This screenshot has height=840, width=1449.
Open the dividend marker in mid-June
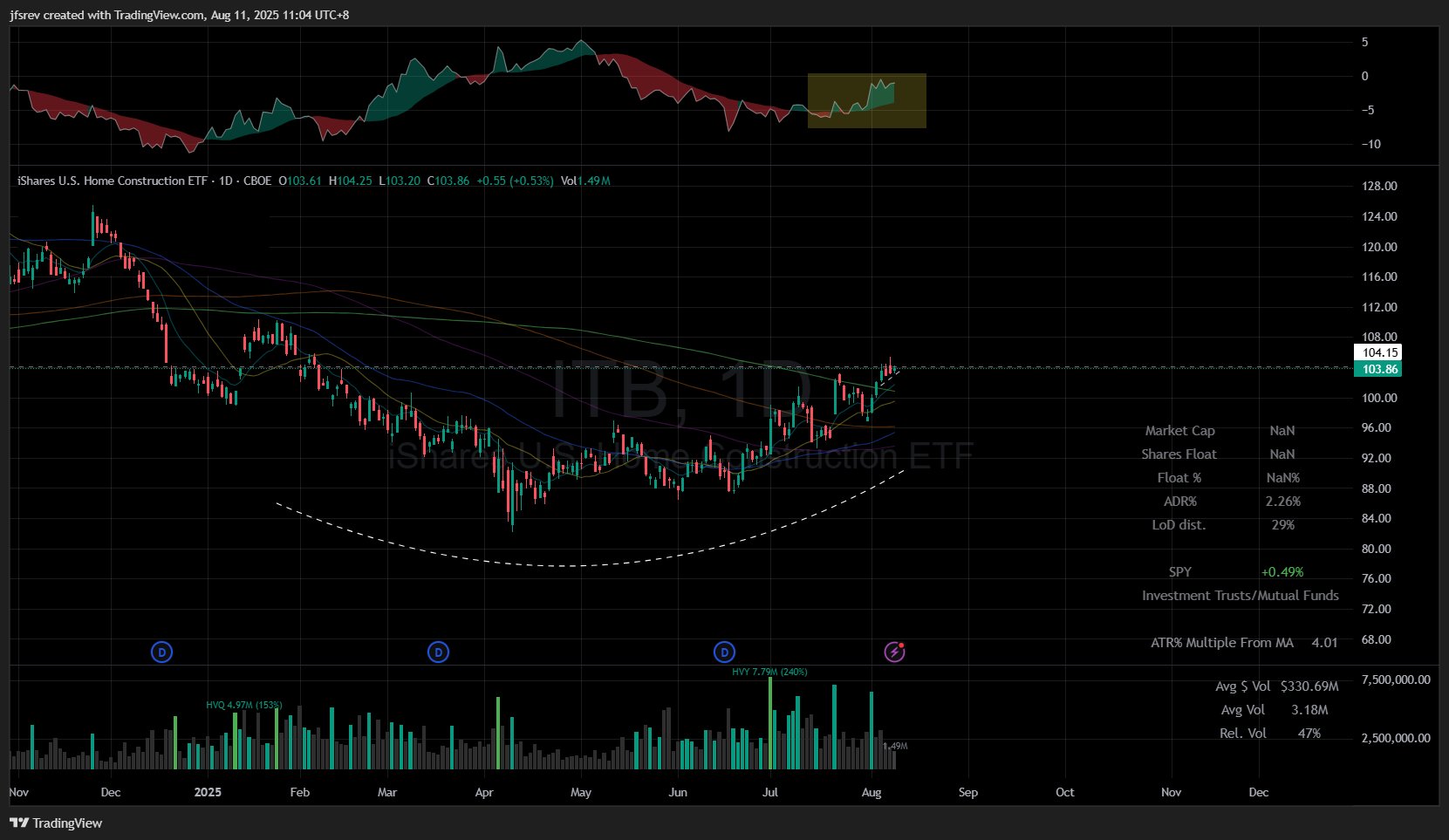[x=724, y=652]
